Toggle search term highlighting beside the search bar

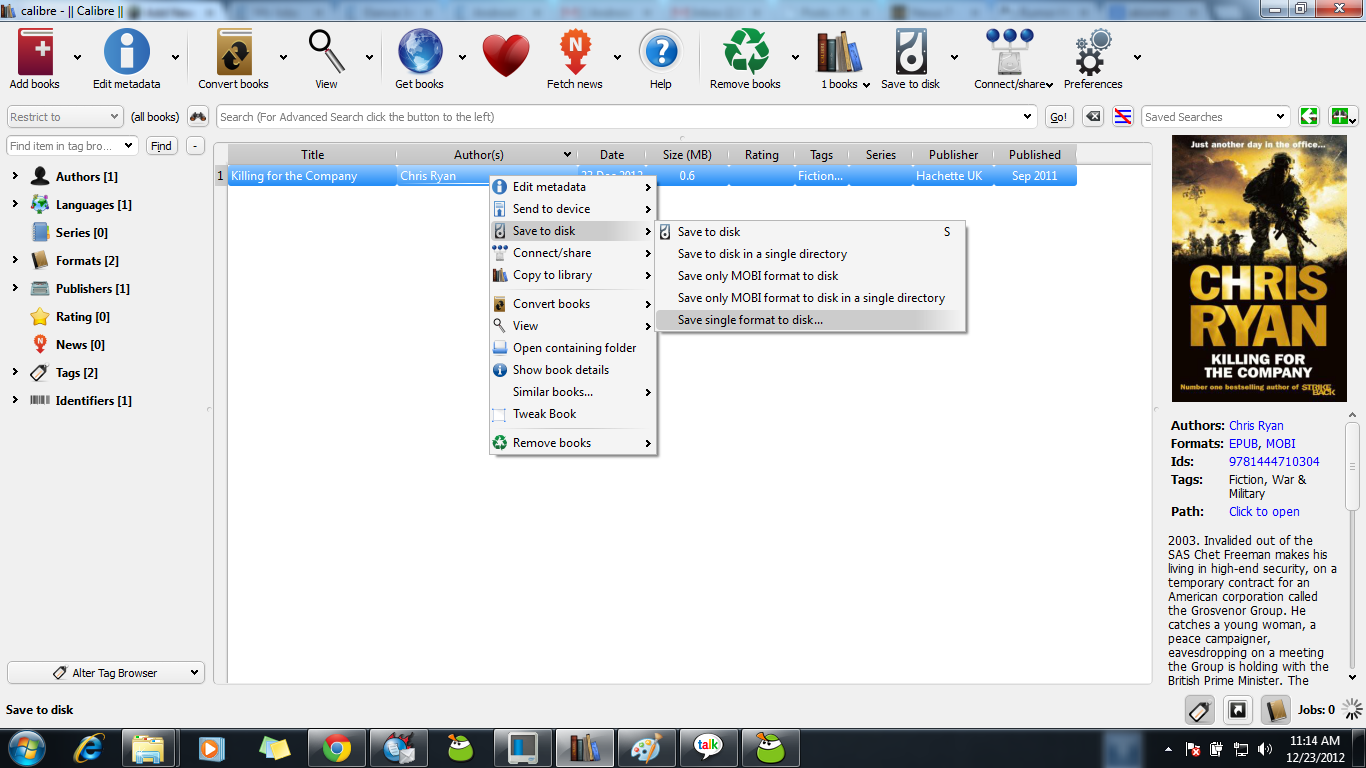pyautogui.click(x=1123, y=116)
